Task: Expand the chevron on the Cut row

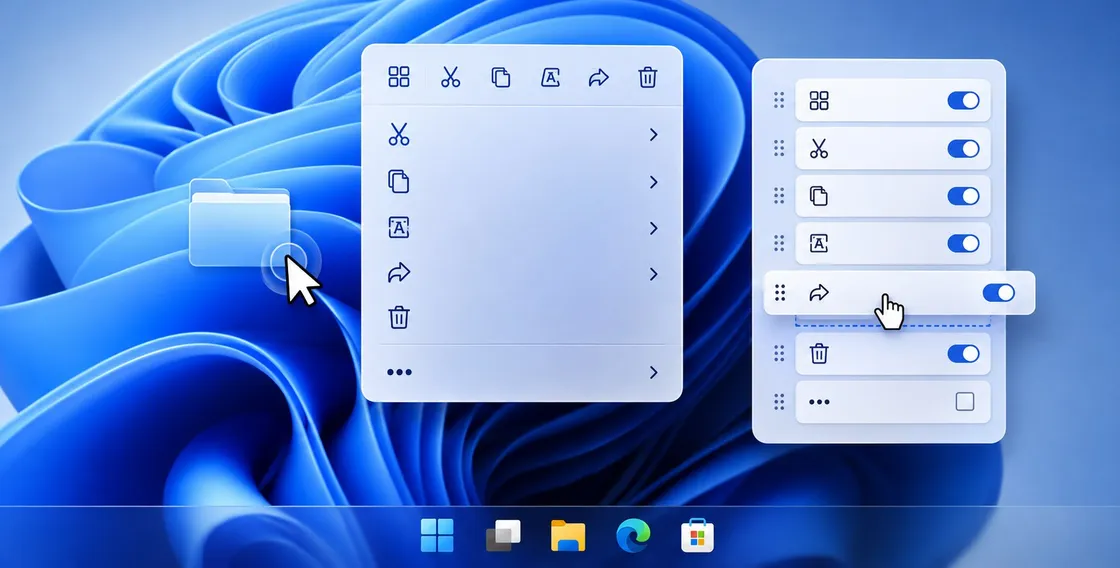Action: click(x=653, y=134)
